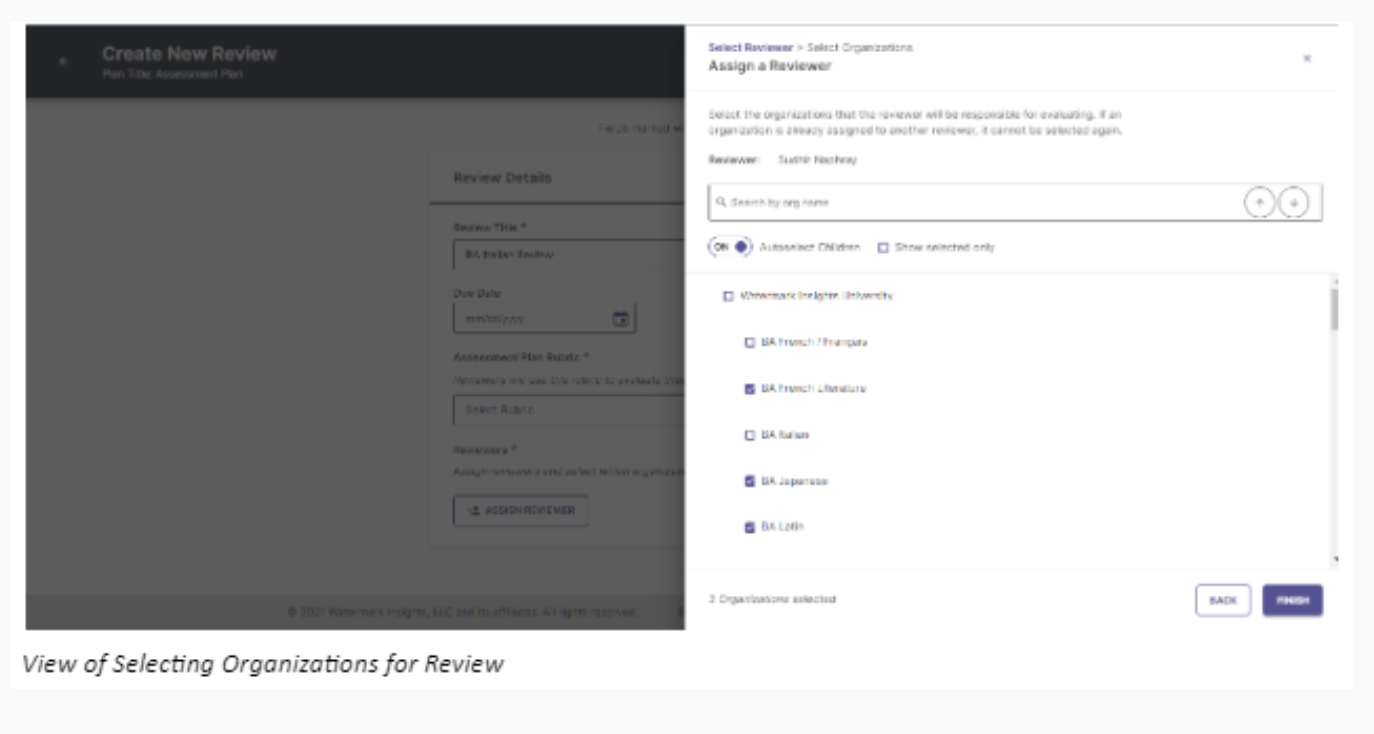Viewport: 1374px width, 734px height.
Task: Click the BACK button
Action: click(1223, 600)
